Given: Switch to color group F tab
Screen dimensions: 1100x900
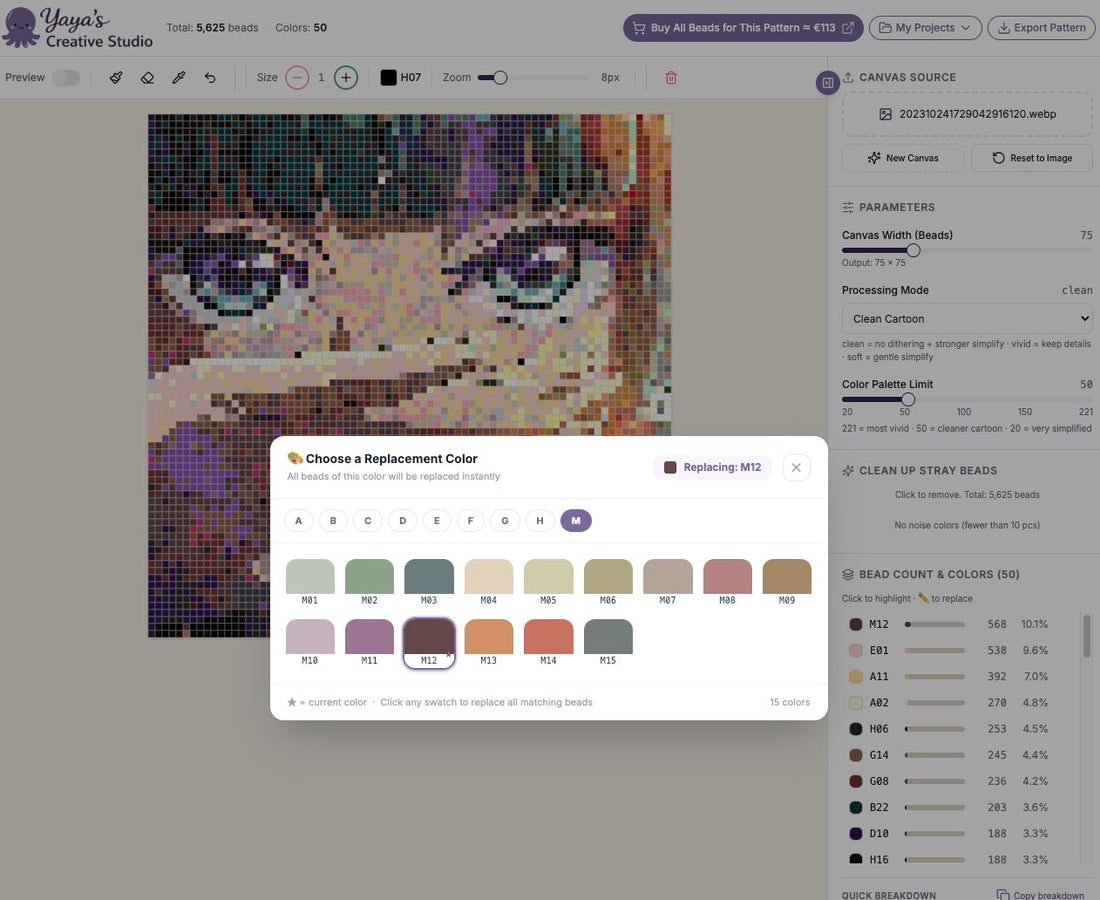Looking at the screenshot, I should [x=471, y=520].
